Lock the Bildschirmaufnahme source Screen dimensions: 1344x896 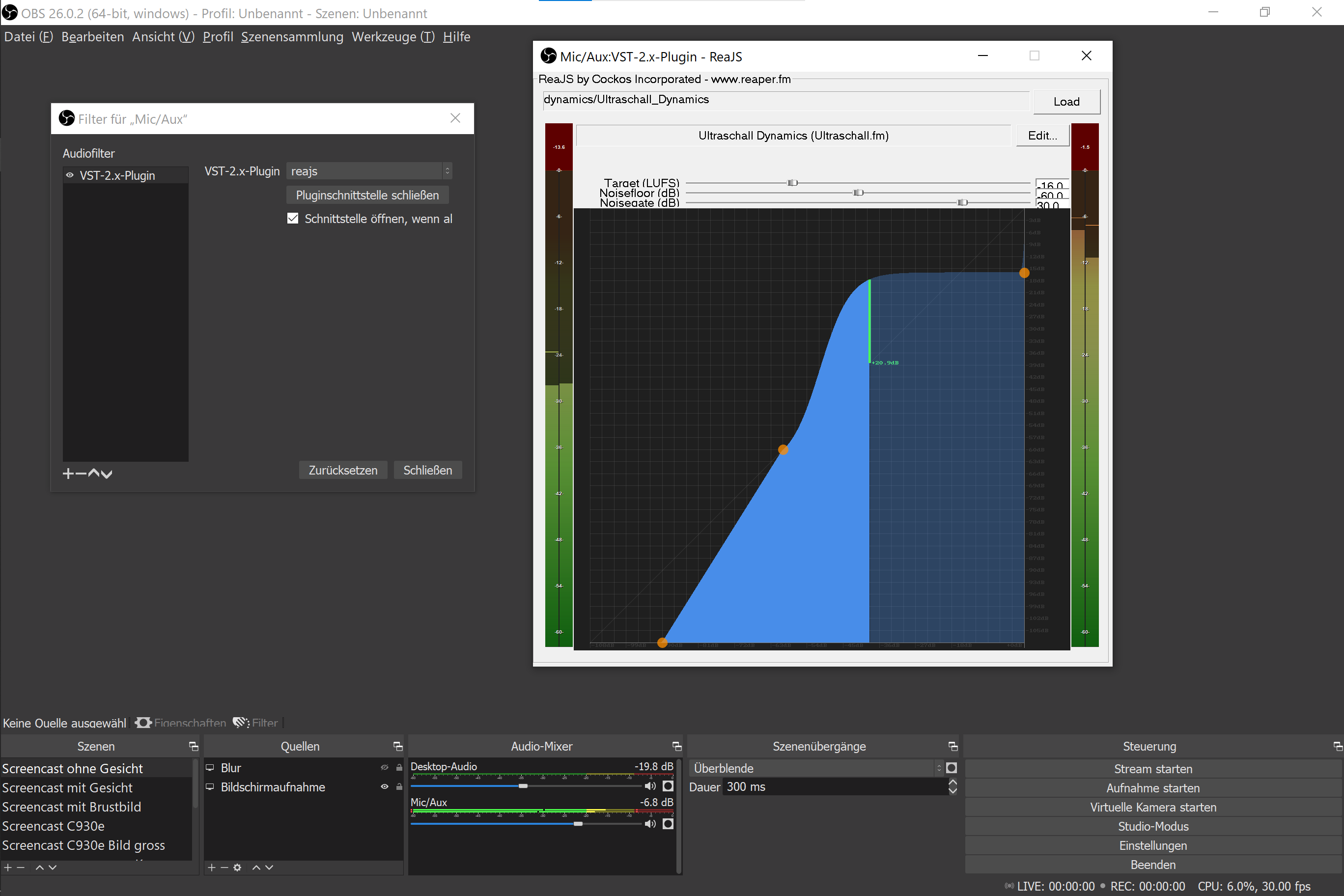[399, 787]
